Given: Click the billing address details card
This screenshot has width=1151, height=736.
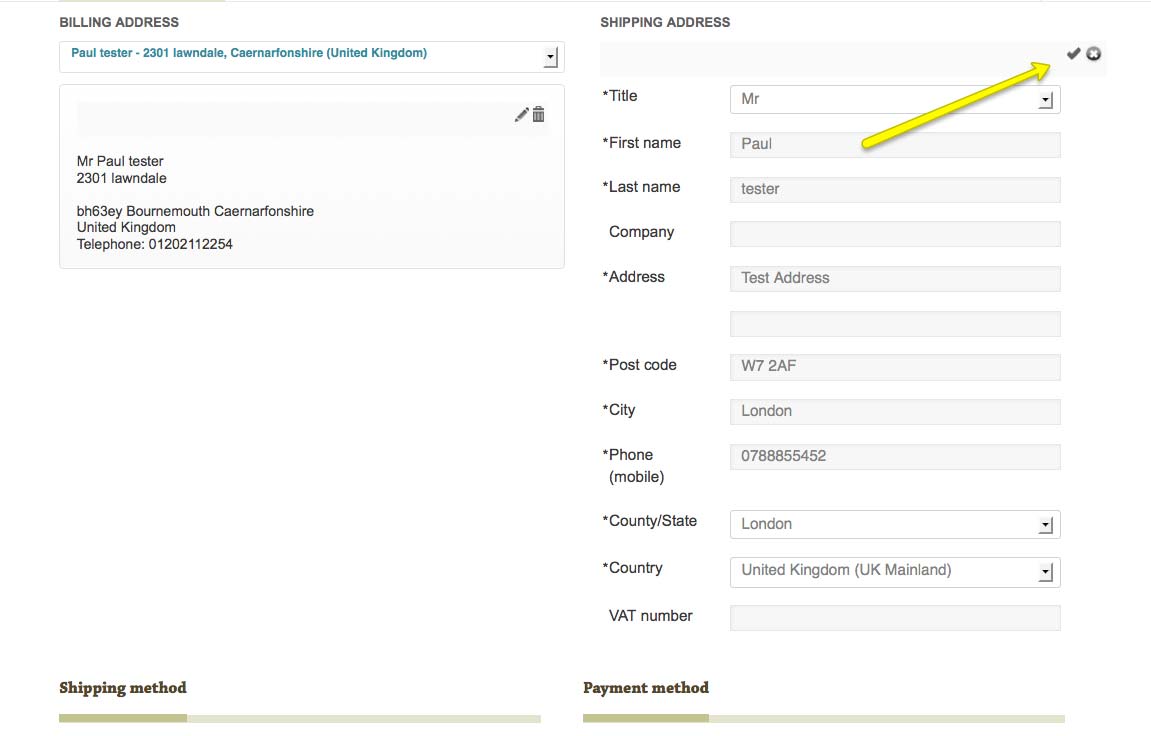Looking at the screenshot, I should pyautogui.click(x=311, y=202).
